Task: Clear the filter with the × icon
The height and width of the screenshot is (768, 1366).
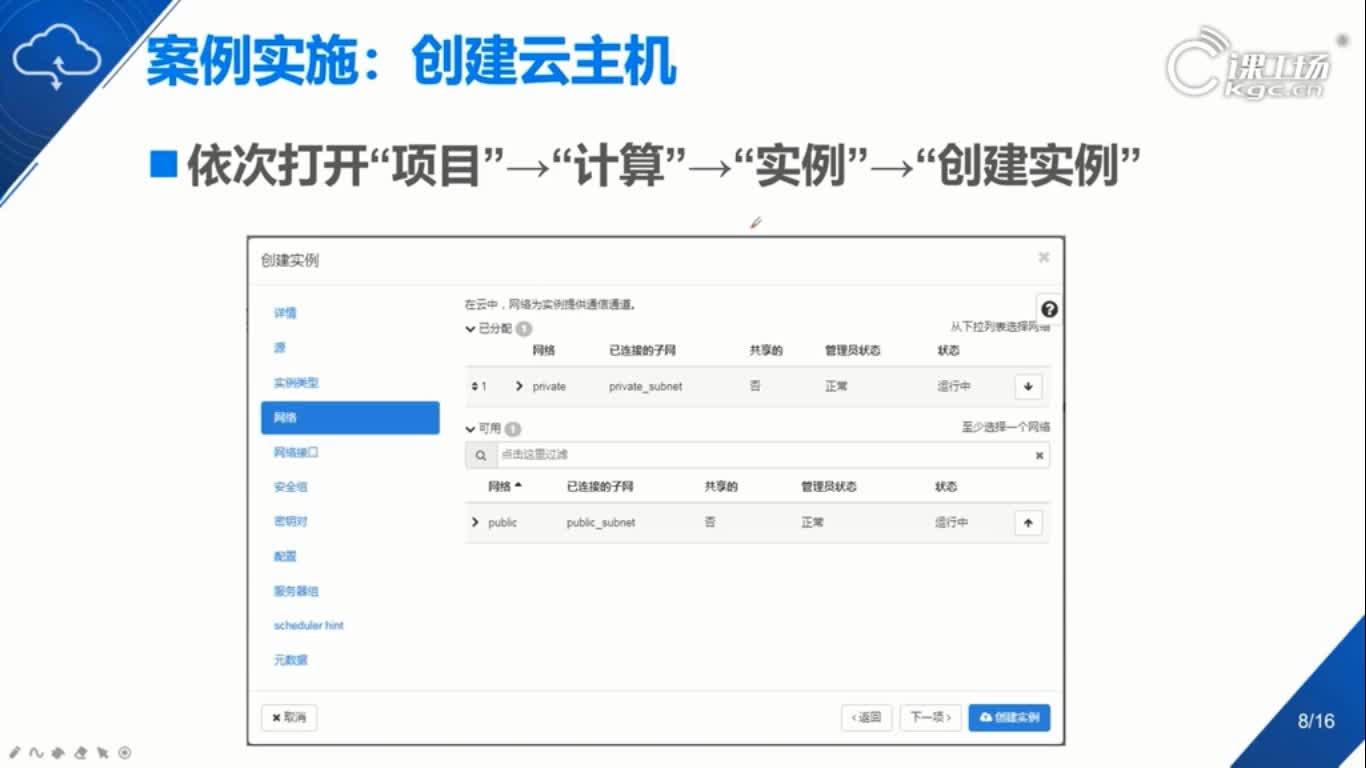Action: [x=1037, y=455]
